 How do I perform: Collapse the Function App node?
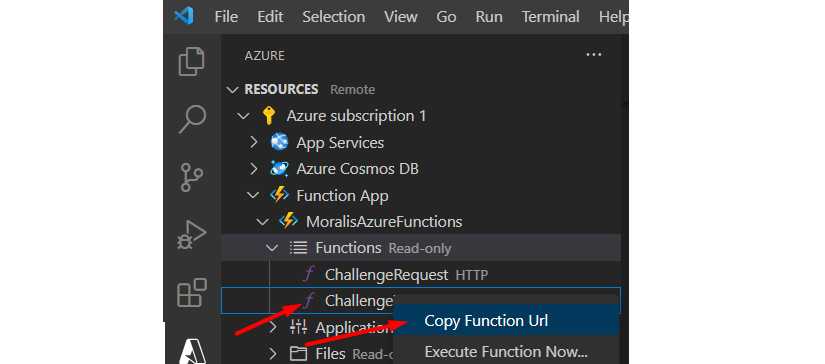tap(253, 196)
